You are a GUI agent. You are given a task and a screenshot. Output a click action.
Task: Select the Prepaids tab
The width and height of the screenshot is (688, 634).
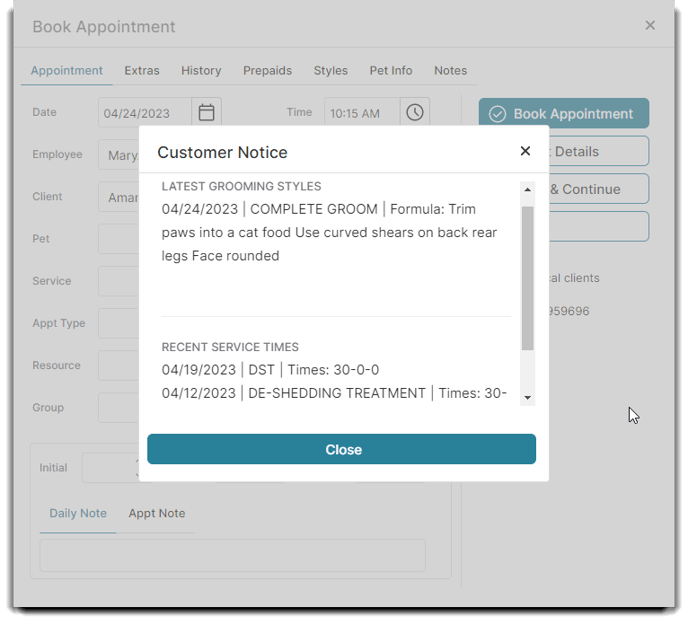coord(267,71)
